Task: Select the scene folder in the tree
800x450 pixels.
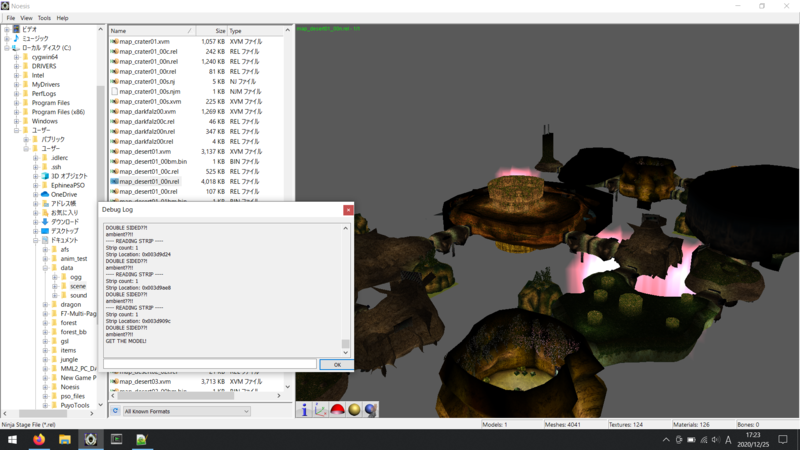Action: tap(78, 286)
